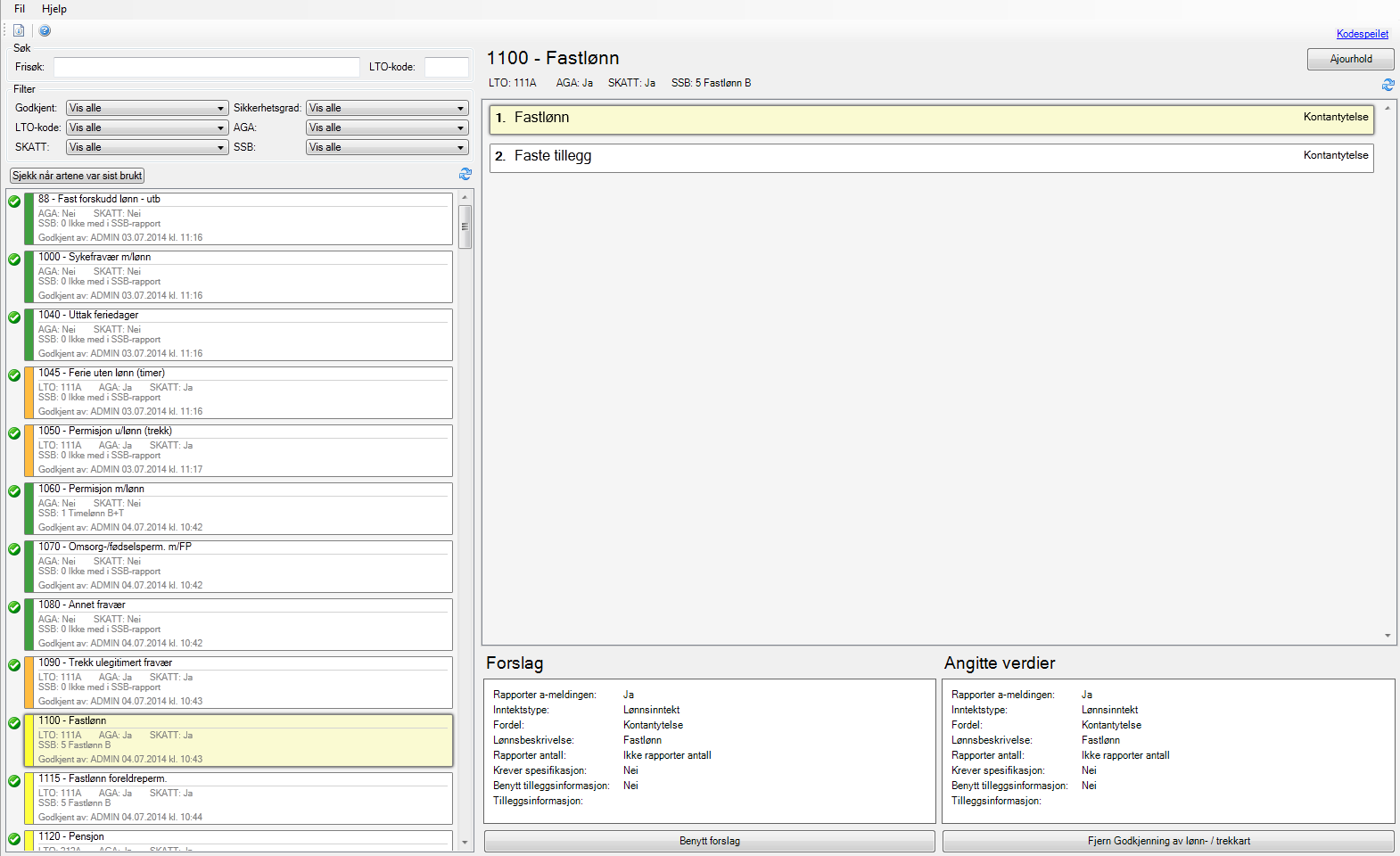Select 1040 - Uttak feriedager entry
Screen dimensions: 1400x856
point(238,334)
